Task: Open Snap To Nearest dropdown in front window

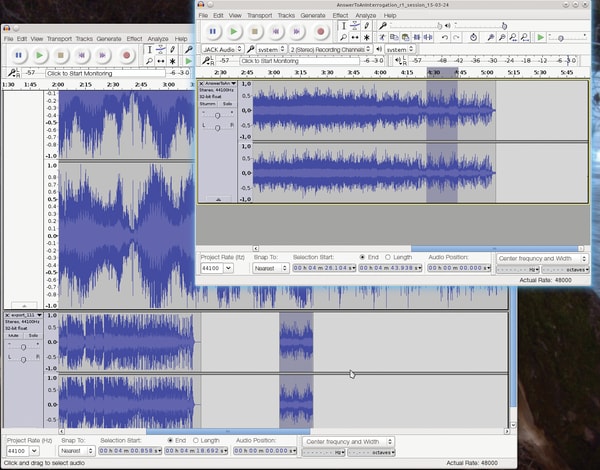Action: [271, 268]
